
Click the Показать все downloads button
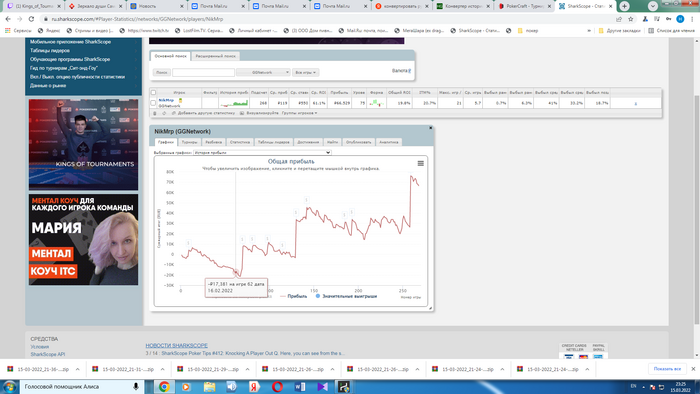pyautogui.click(x=667, y=369)
